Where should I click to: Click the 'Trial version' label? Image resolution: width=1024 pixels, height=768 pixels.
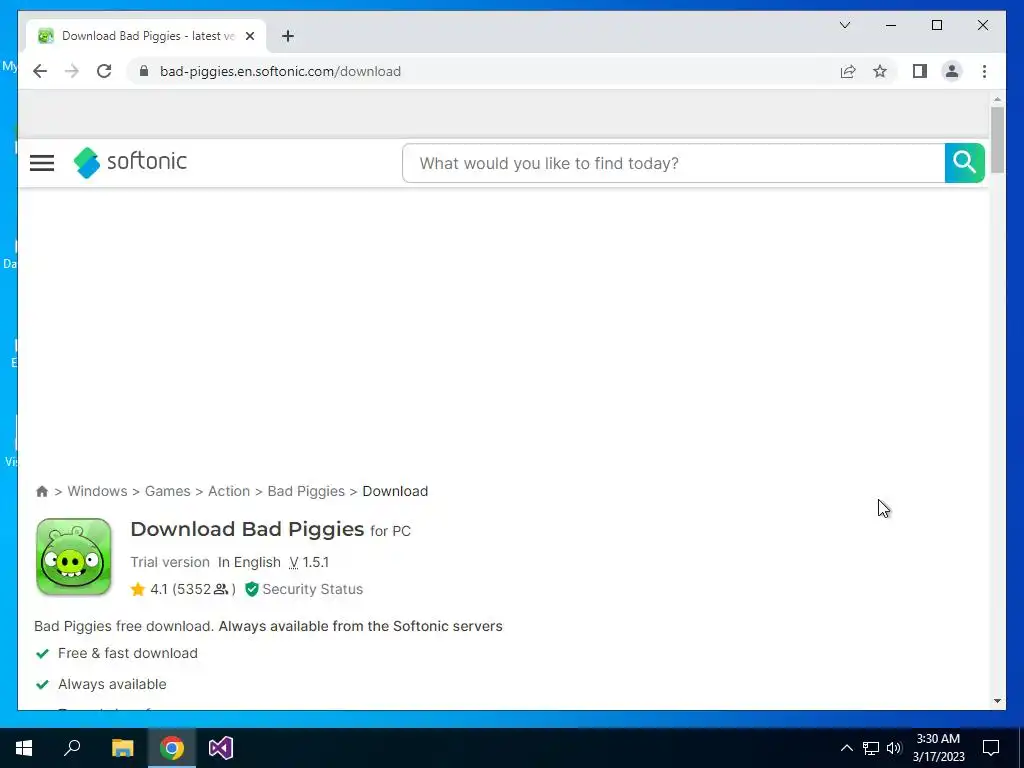click(170, 562)
